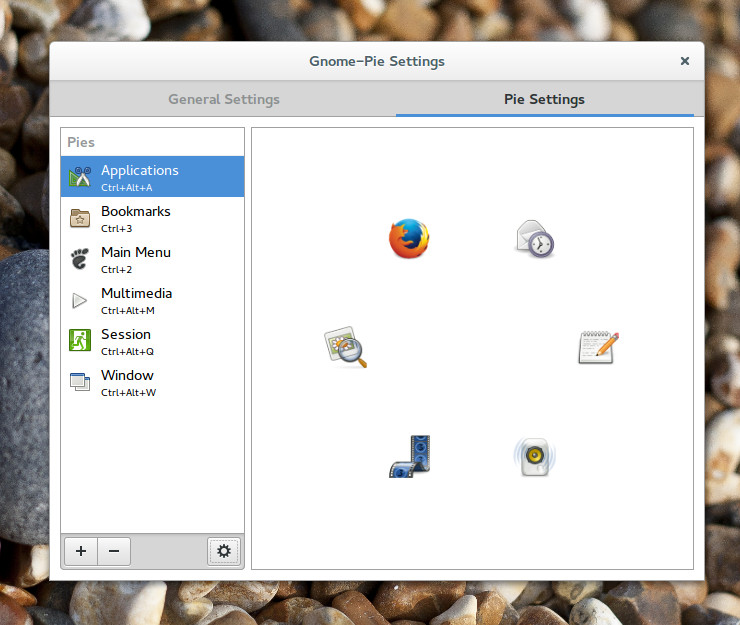Switch to Pie Settings tab
Image resolution: width=740 pixels, height=625 pixels.
pyautogui.click(x=545, y=99)
